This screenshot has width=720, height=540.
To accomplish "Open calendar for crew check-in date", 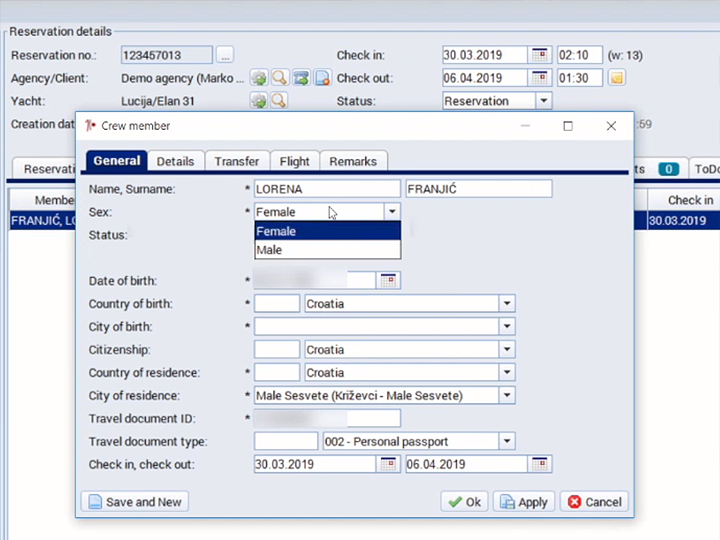I will click(388, 464).
